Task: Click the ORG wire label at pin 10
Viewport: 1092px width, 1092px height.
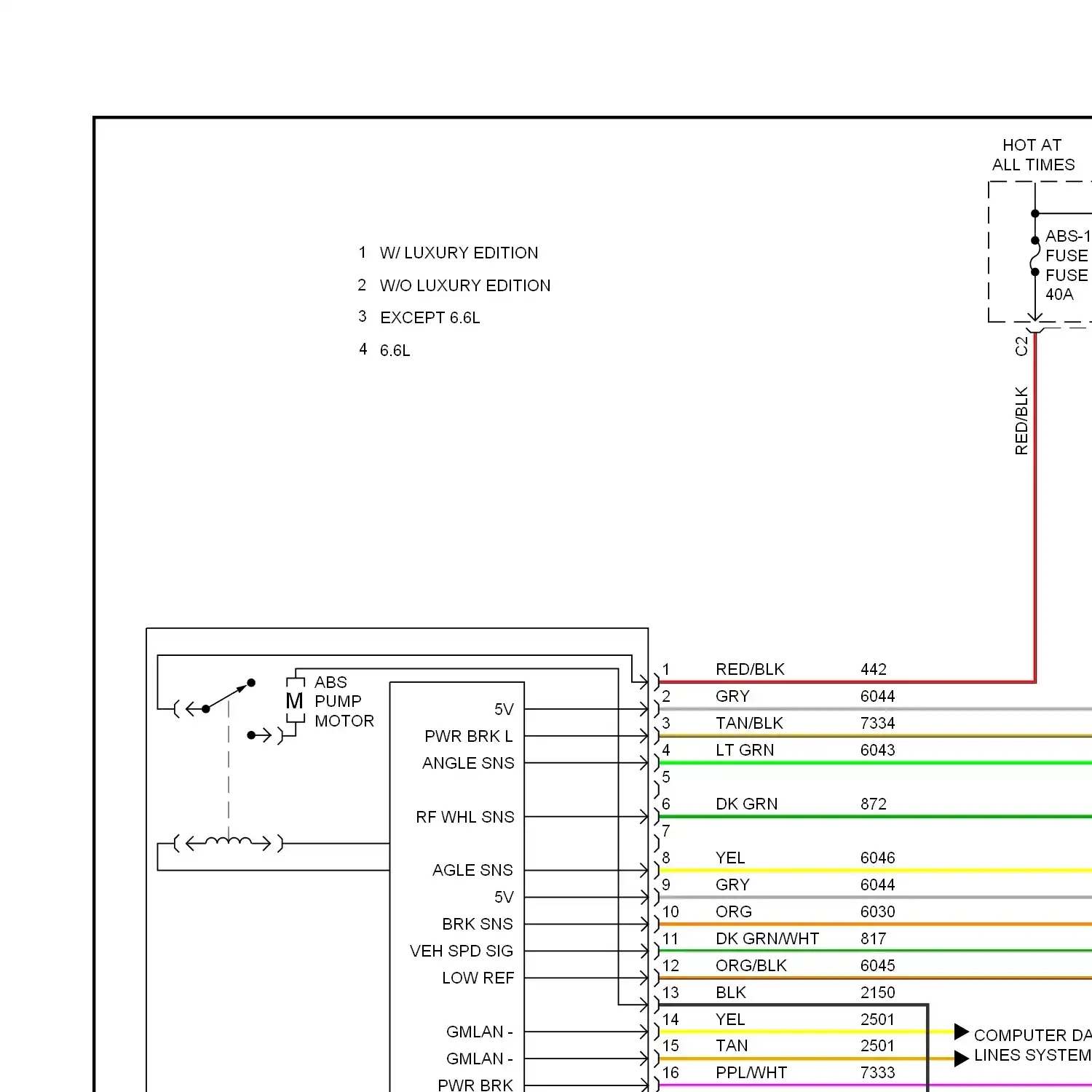Action: point(733,911)
